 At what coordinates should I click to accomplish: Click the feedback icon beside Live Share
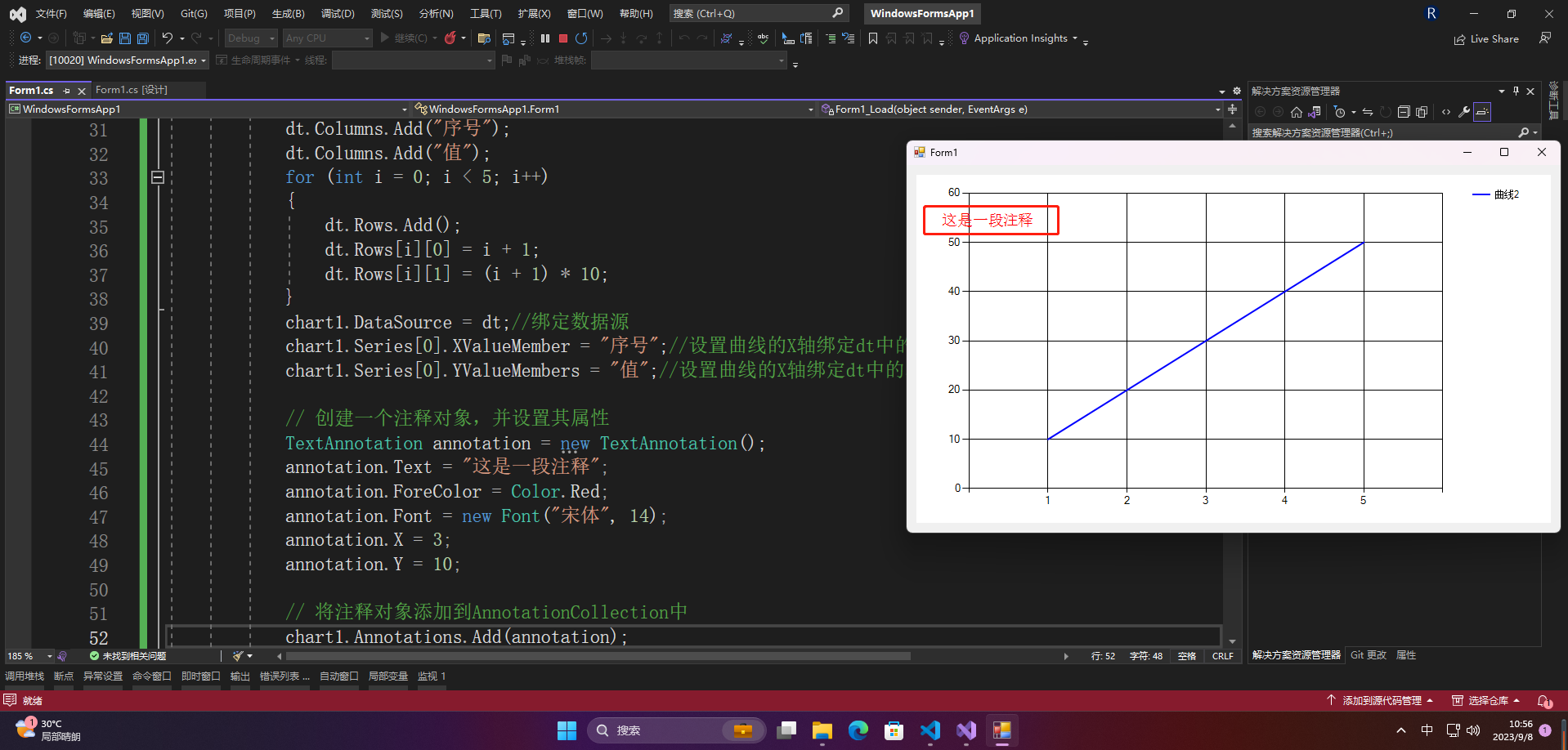tap(1545, 38)
